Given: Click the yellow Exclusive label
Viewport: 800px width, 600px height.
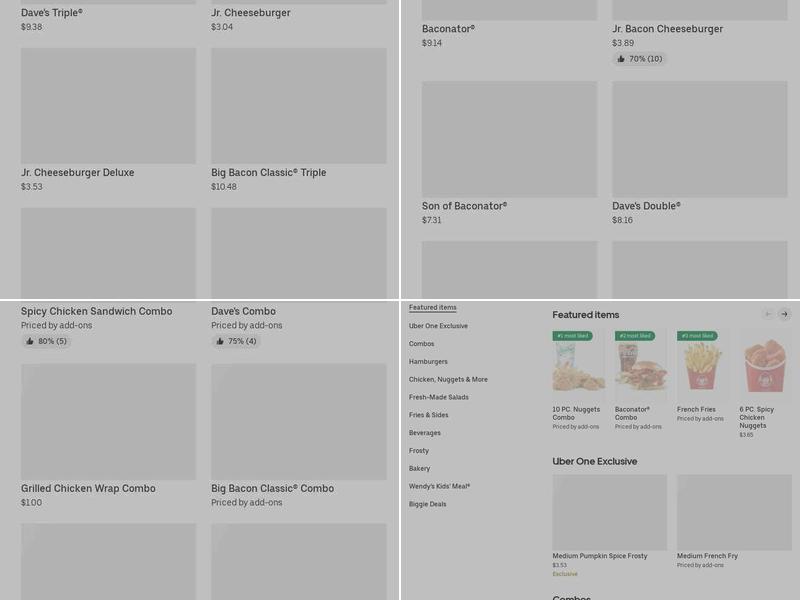Looking at the screenshot, I should (565, 574).
